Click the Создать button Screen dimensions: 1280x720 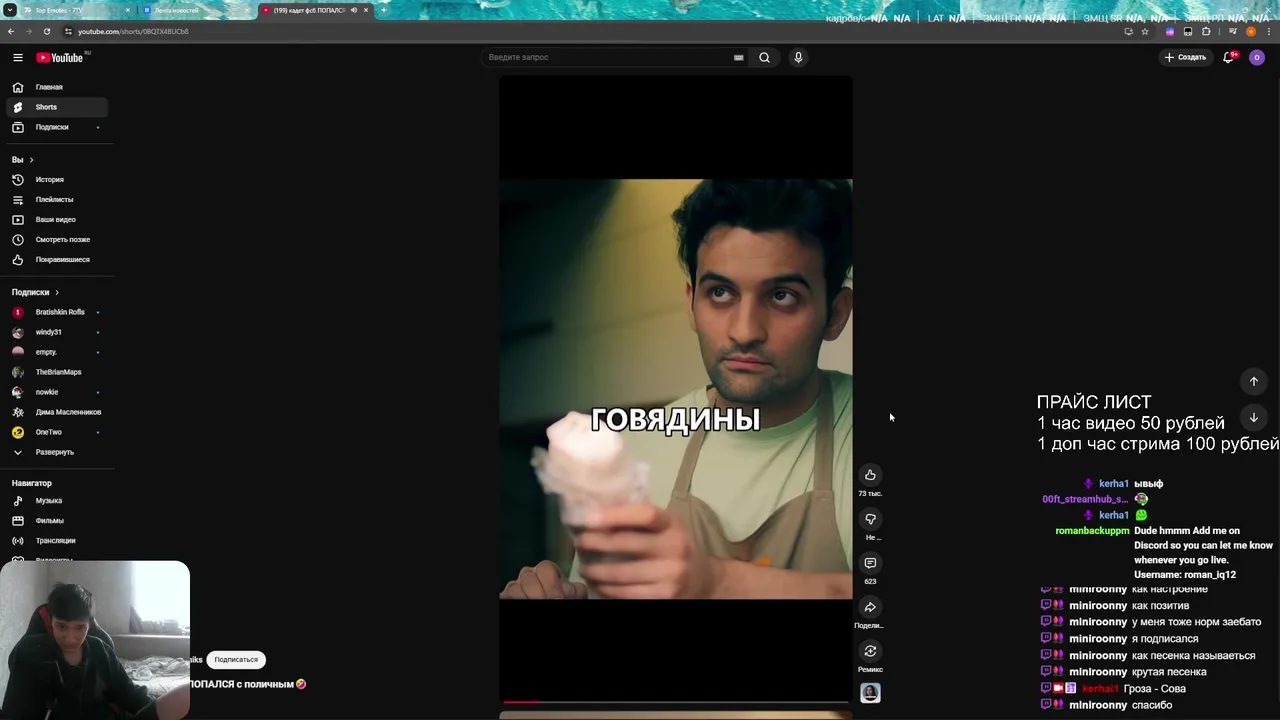(x=1185, y=57)
